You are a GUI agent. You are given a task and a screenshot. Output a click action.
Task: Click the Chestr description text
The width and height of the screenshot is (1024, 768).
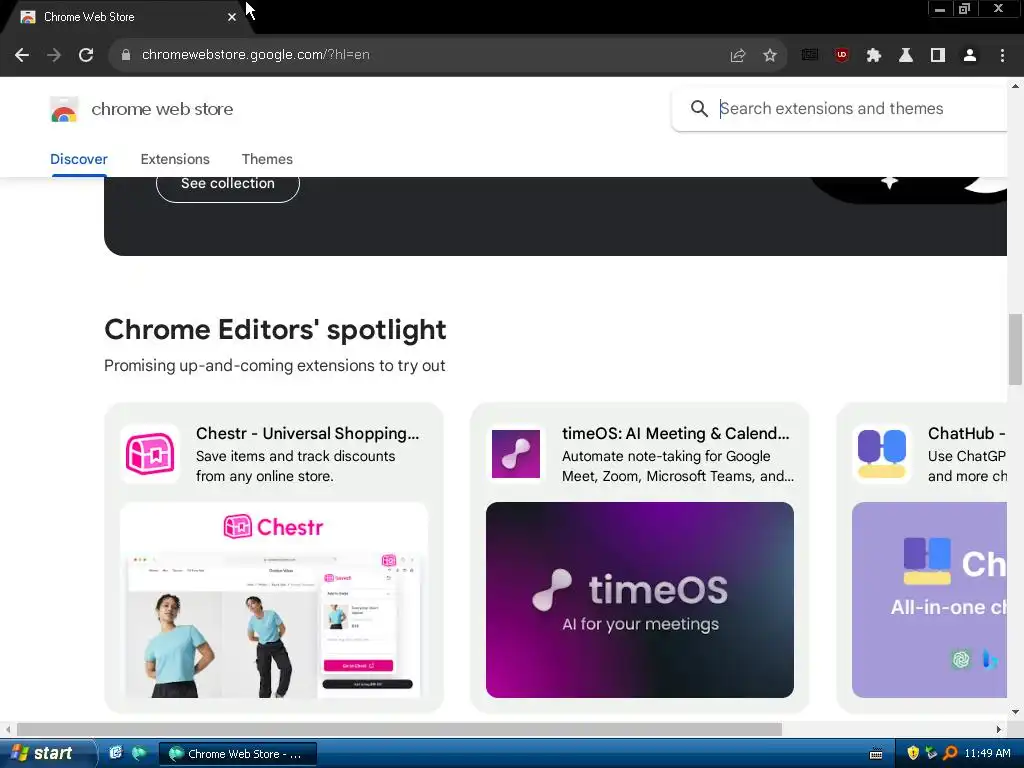click(x=296, y=466)
